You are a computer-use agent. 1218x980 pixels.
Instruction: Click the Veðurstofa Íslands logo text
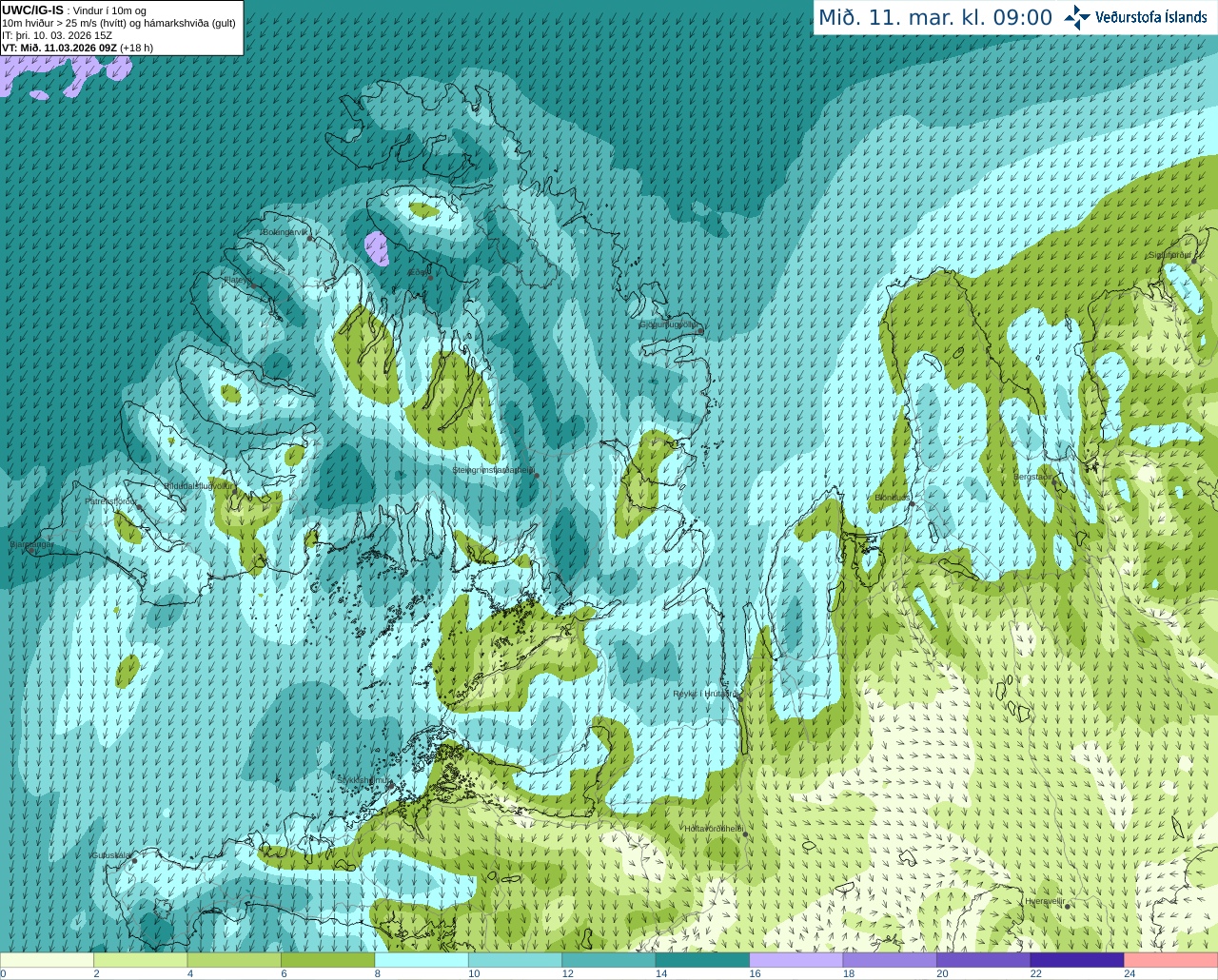click(x=1151, y=17)
